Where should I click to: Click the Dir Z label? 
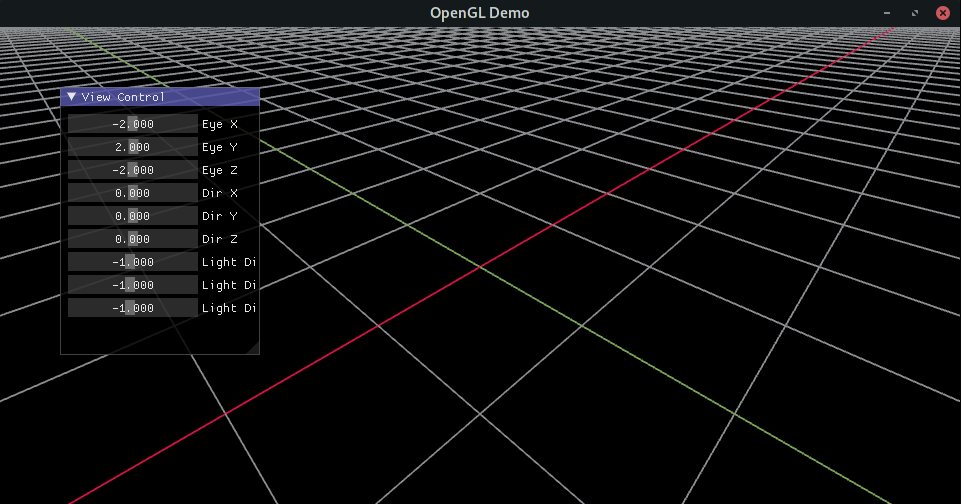[x=219, y=239]
